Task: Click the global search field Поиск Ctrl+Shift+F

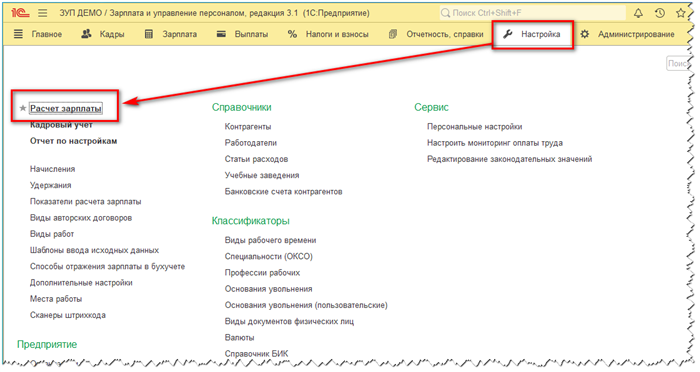Action: pos(532,13)
